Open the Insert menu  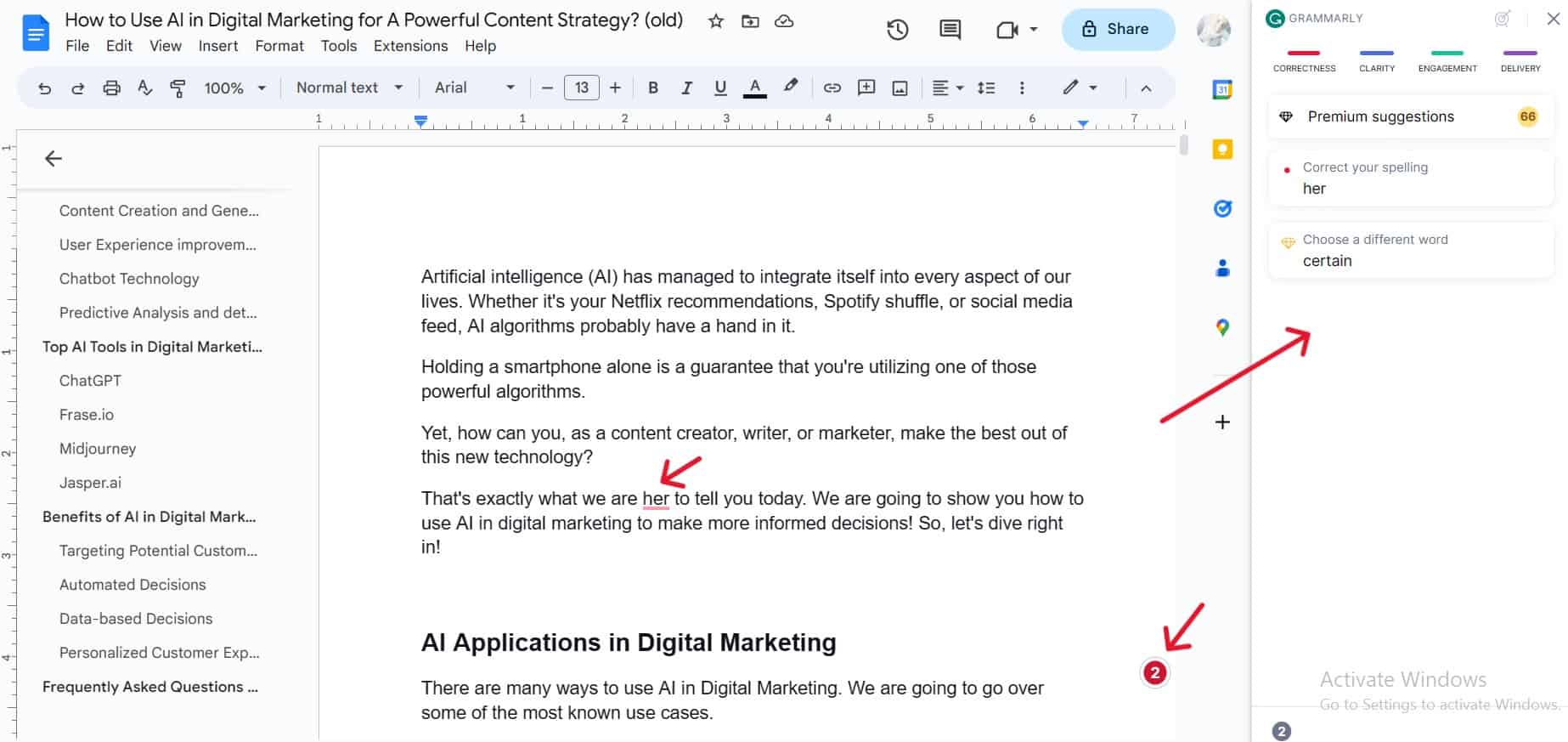[218, 46]
